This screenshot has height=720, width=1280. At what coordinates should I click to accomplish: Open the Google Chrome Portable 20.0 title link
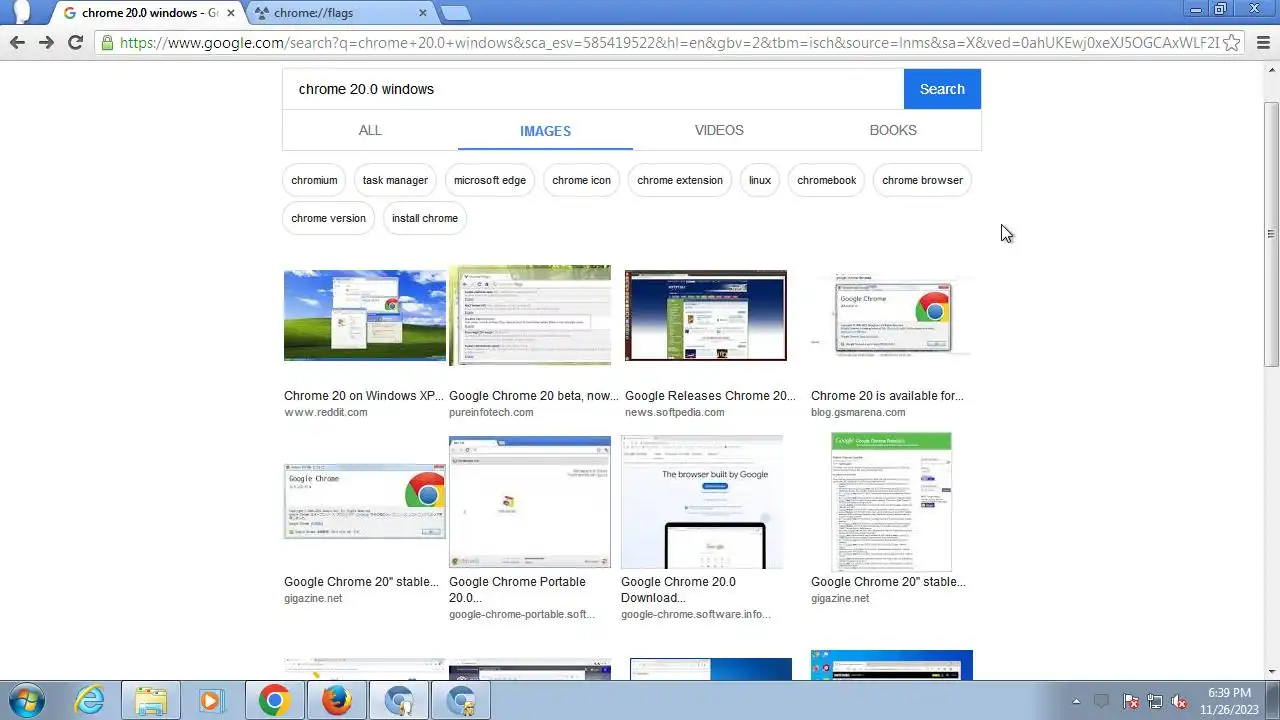coord(517,590)
